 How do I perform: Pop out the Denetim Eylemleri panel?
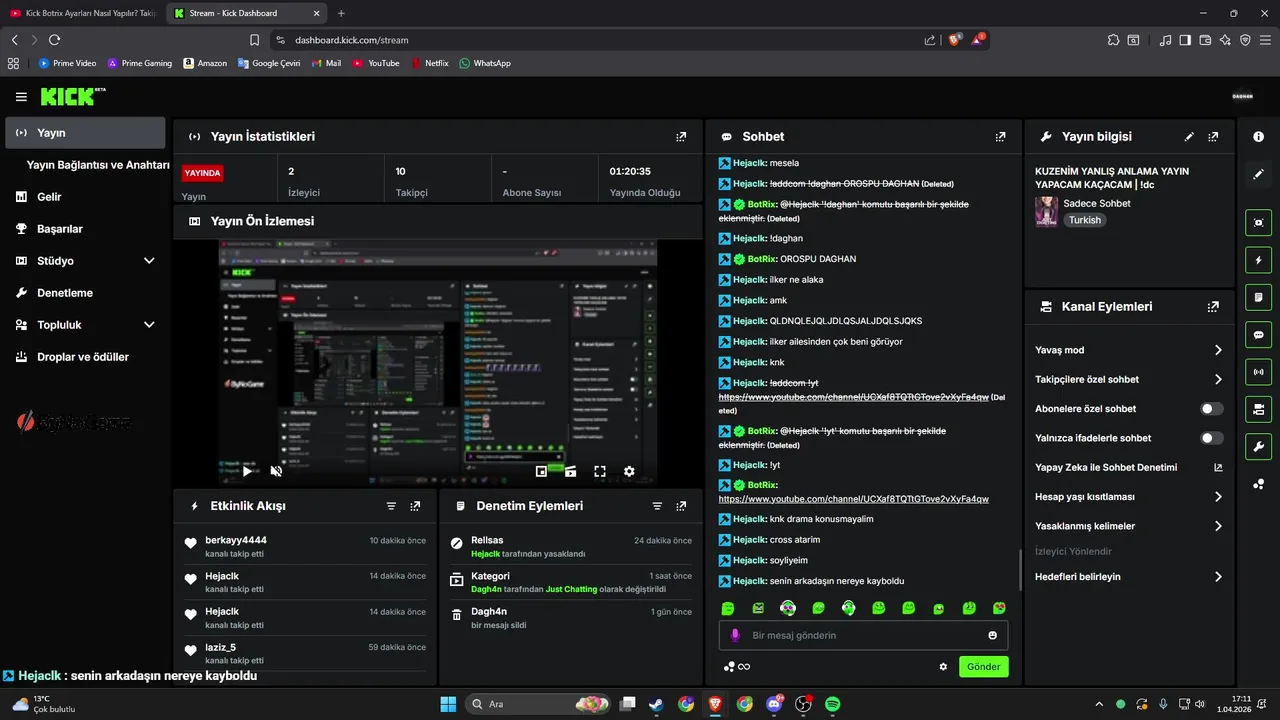[681, 506]
